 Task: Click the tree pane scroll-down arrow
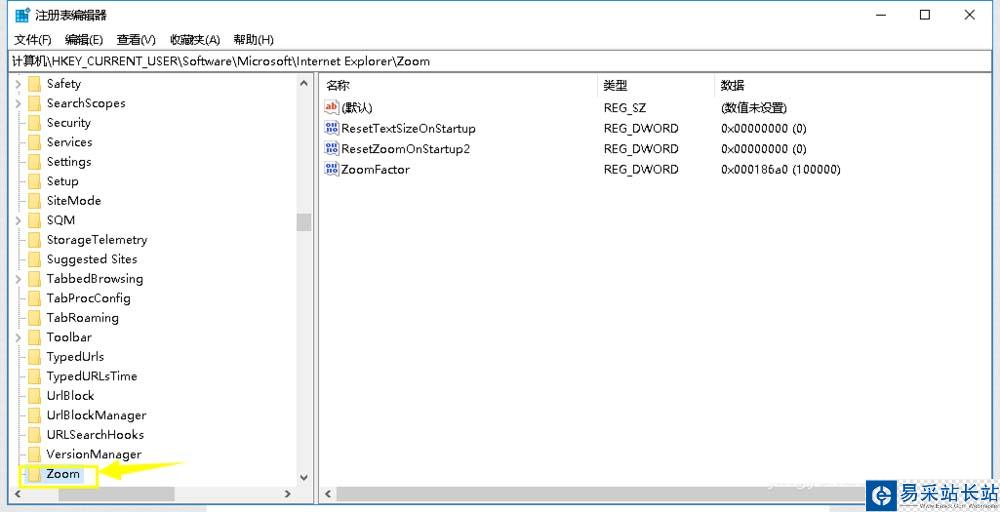[x=304, y=477]
